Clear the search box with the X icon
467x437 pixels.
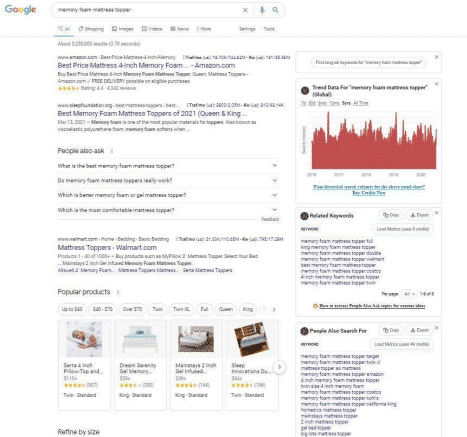245,10
